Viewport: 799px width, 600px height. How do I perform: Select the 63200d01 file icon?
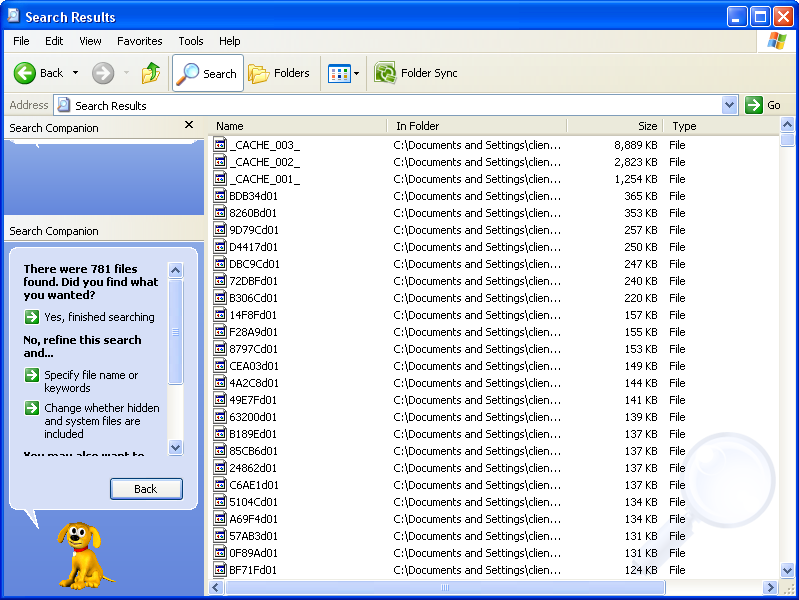(220, 416)
